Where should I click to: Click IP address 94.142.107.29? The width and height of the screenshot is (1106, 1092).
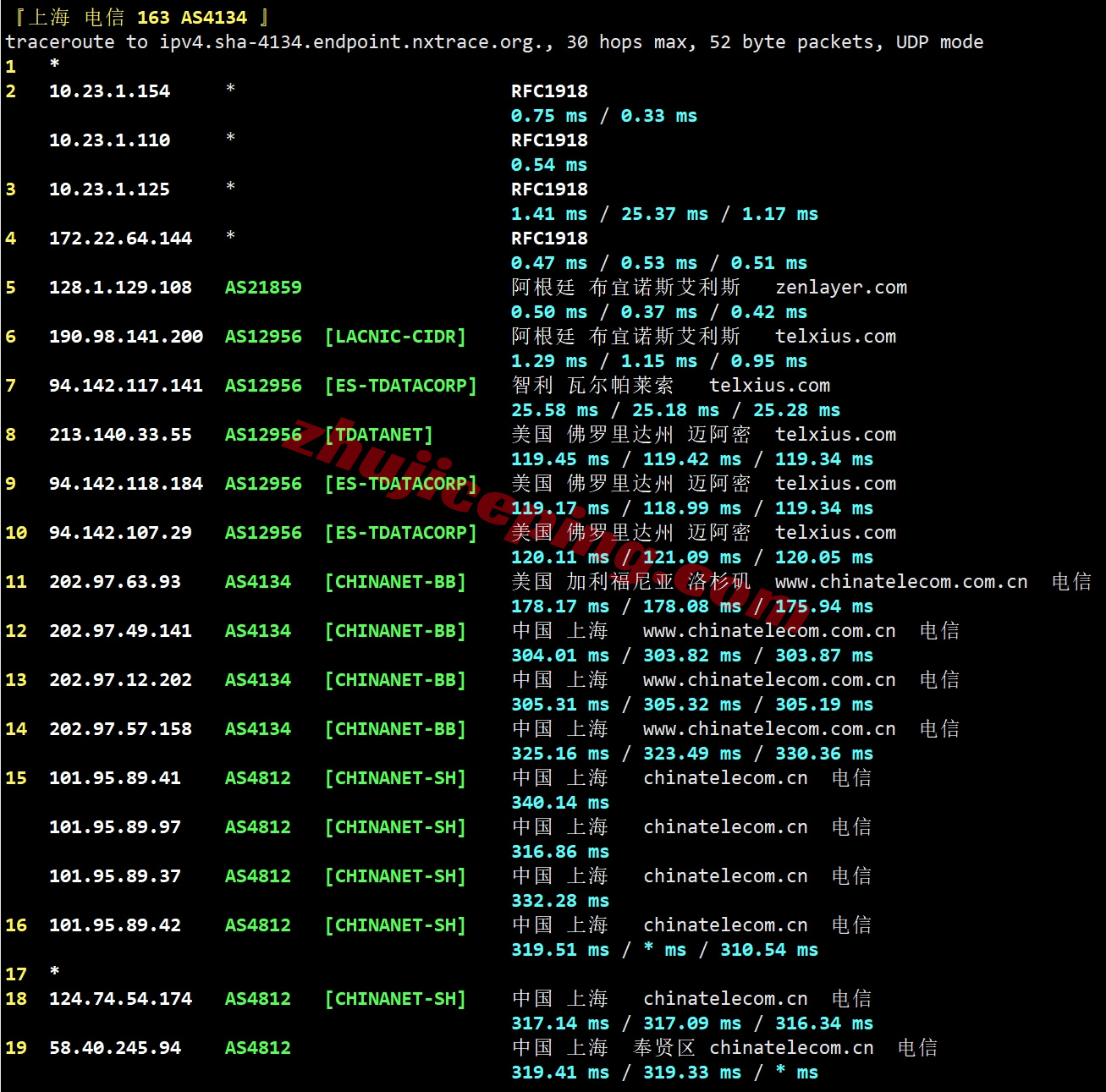tap(120, 533)
